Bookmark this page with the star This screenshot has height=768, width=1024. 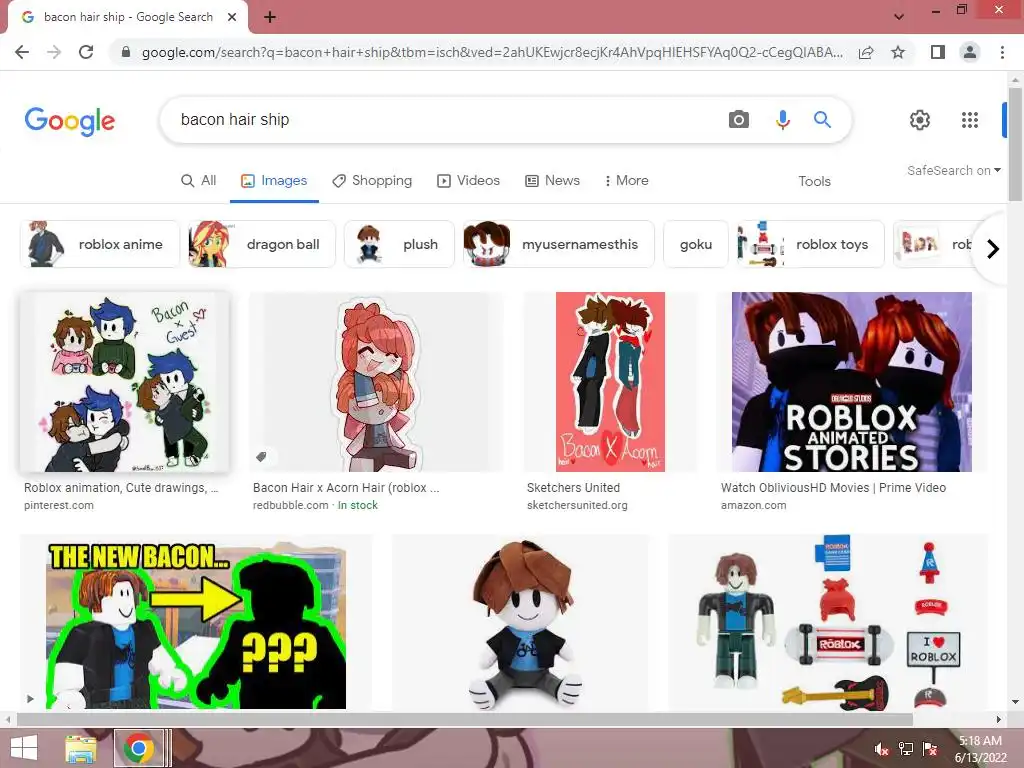click(x=898, y=52)
